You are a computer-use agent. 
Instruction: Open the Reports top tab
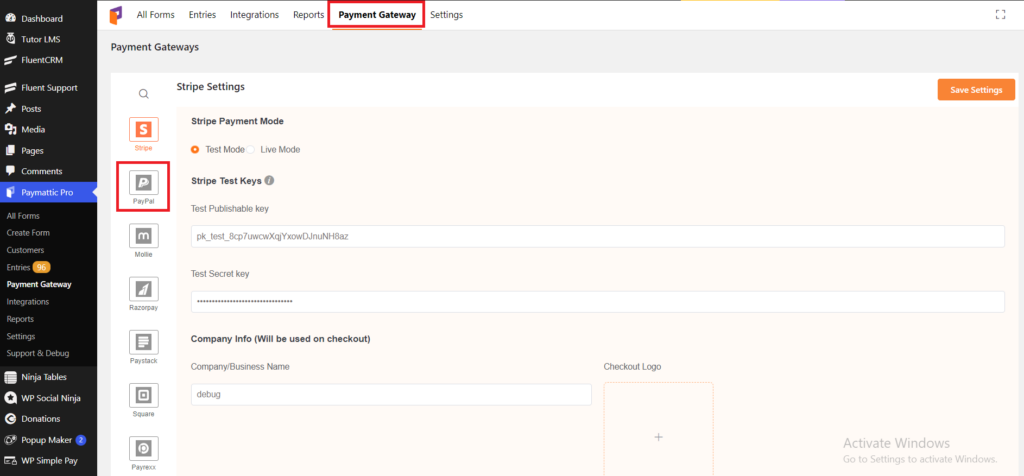coord(308,14)
